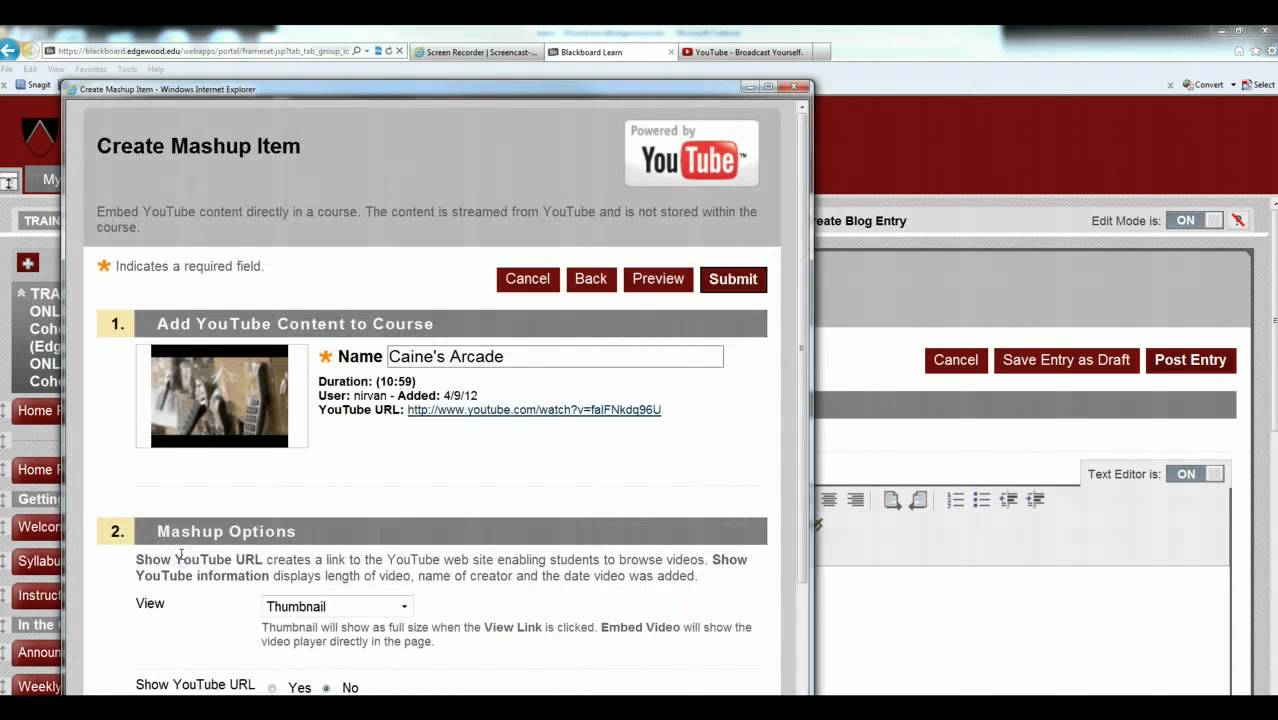Click the Snagit toolbar button
Image resolution: width=1278 pixels, height=720 pixels.
pyautogui.click(x=32, y=85)
